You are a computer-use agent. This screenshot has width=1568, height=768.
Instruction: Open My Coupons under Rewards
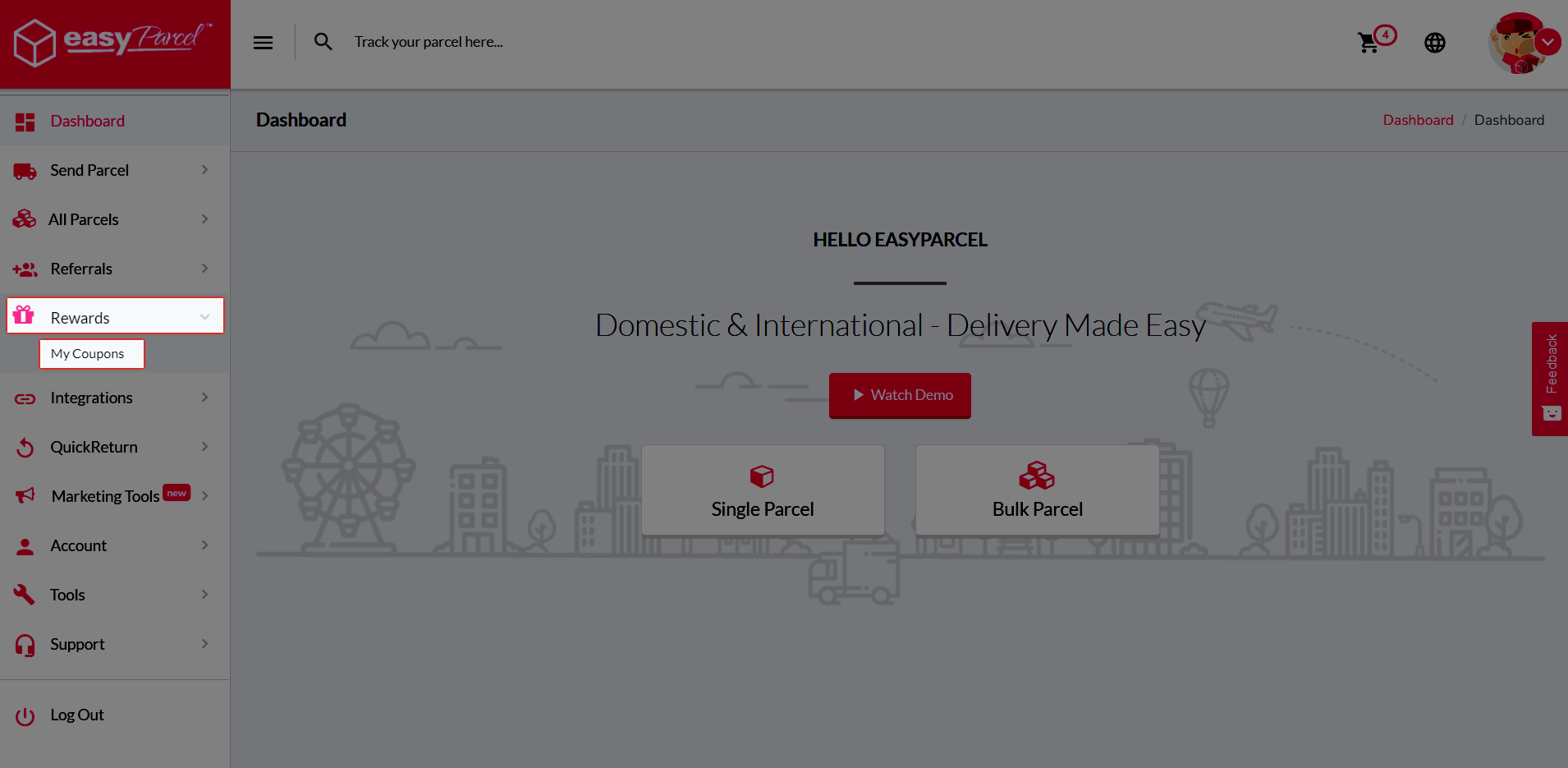click(88, 354)
